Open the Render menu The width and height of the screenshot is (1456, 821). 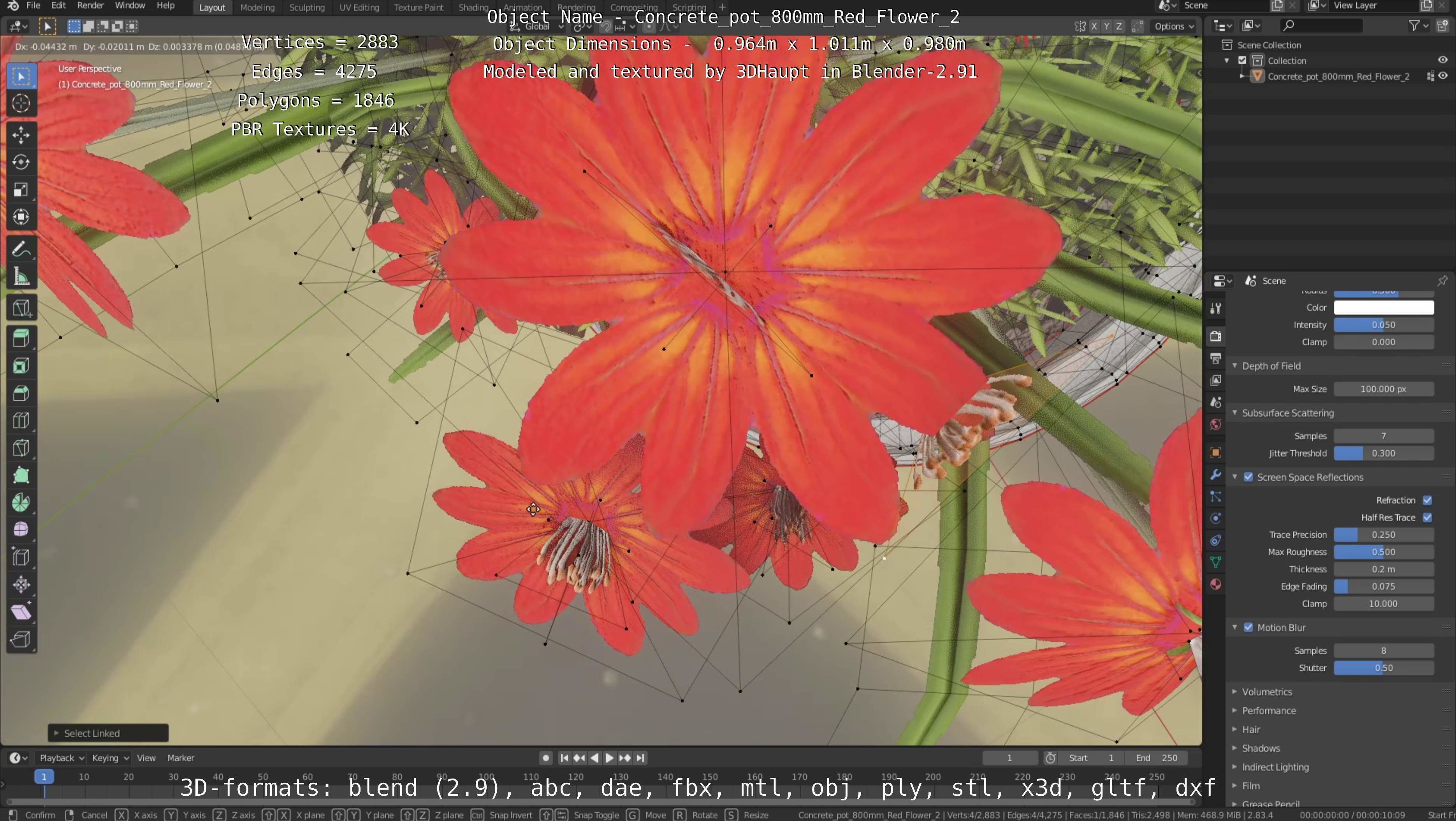tap(90, 6)
